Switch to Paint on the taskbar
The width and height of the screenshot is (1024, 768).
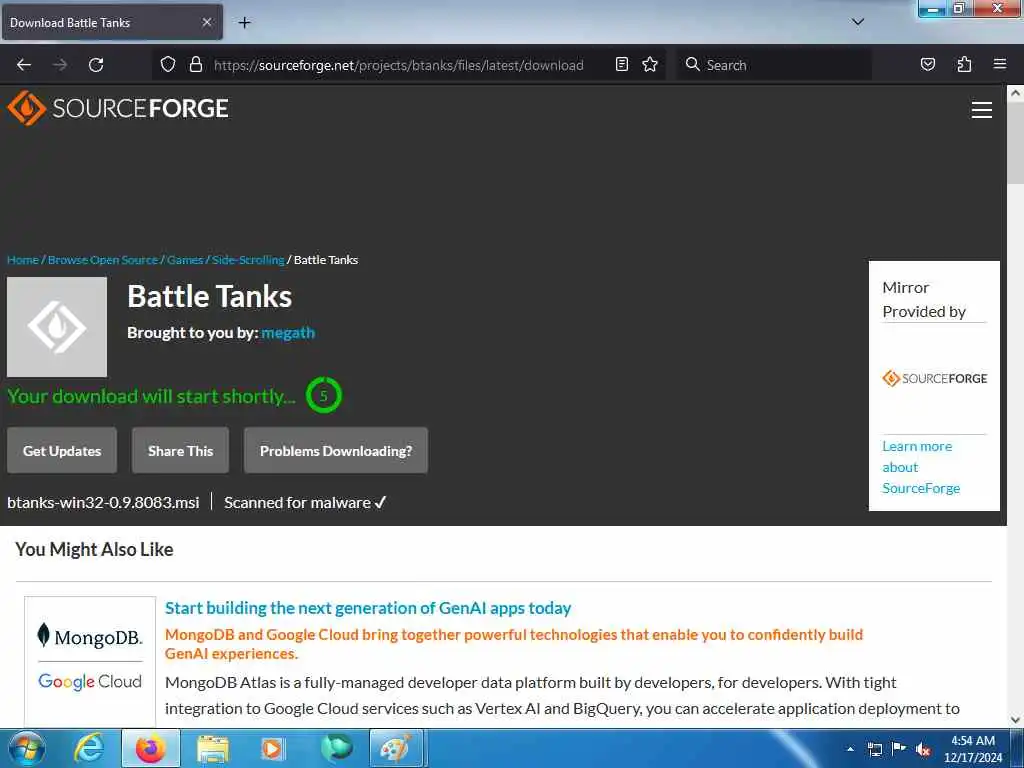pos(396,749)
